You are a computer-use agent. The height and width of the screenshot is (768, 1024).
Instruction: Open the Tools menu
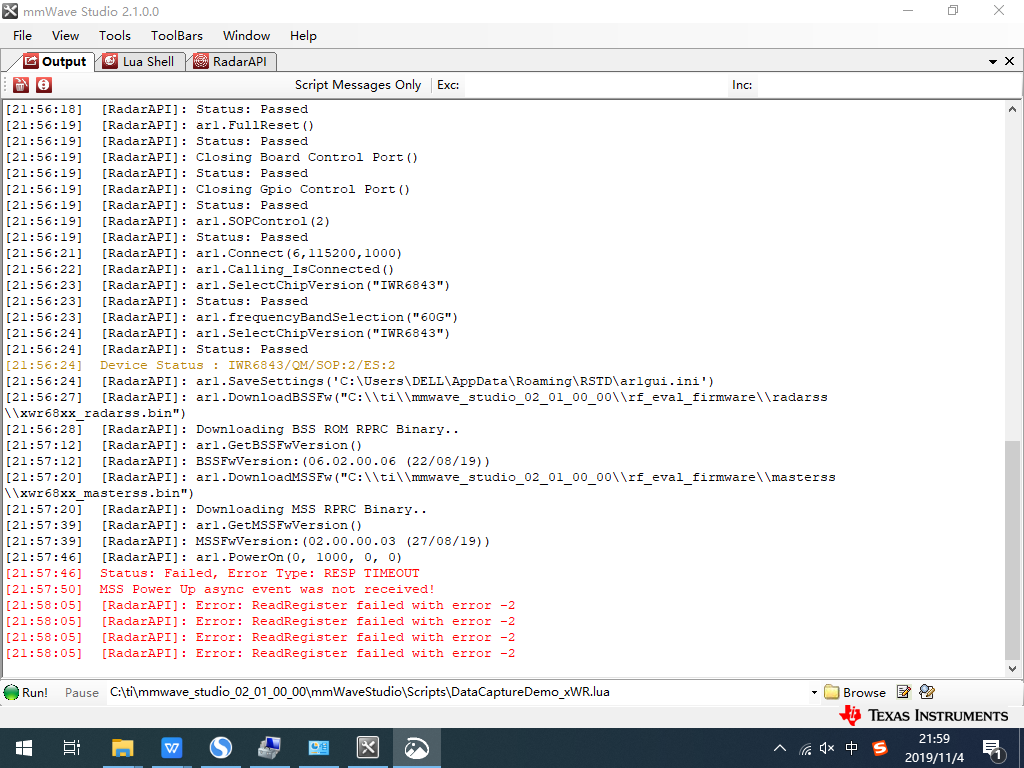point(115,36)
